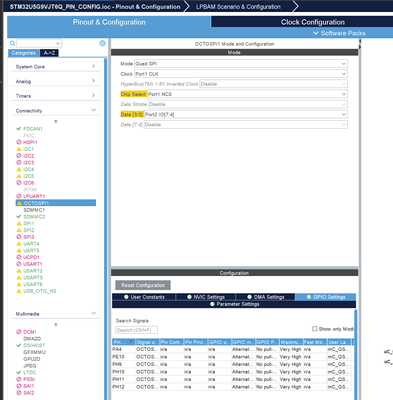Switch to the Clock Configuration tab
The height and width of the screenshot is (400, 393).
coord(312,22)
